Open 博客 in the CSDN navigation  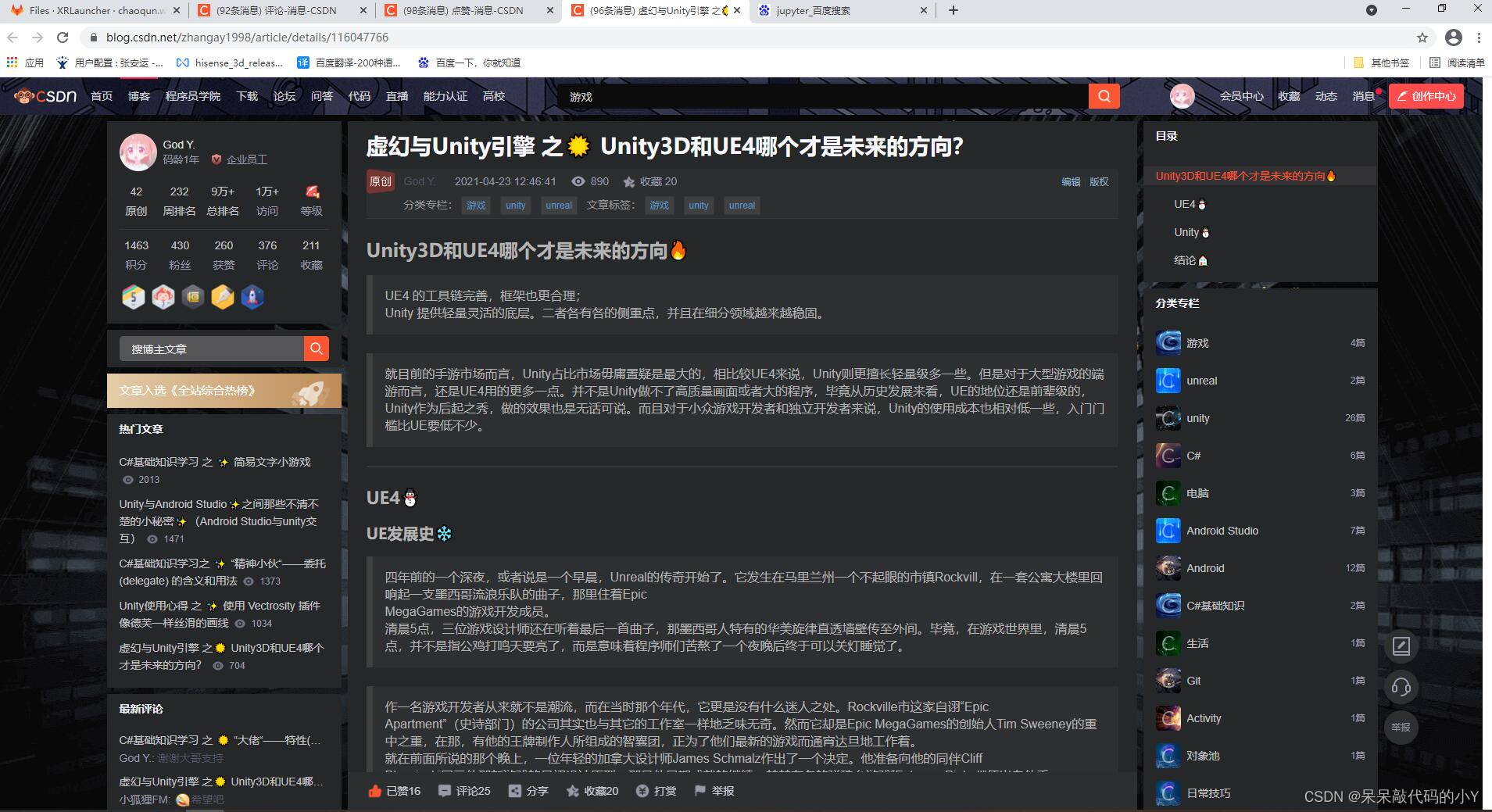tap(138, 96)
